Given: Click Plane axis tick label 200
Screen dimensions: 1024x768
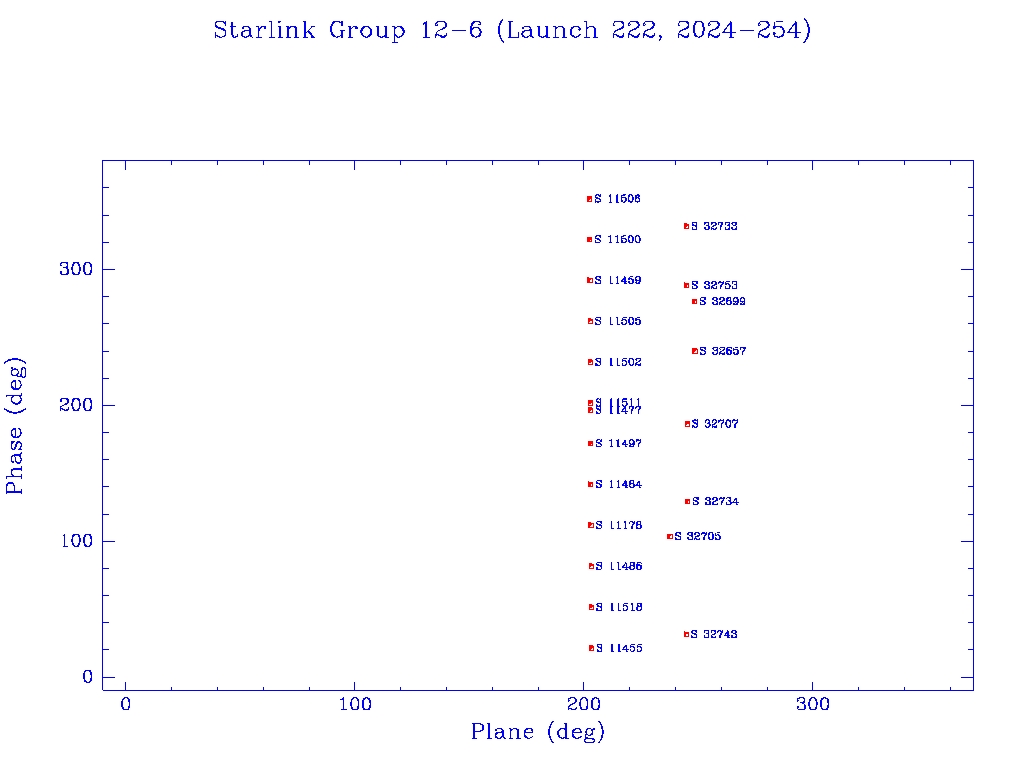Looking at the screenshot, I should [x=583, y=704].
